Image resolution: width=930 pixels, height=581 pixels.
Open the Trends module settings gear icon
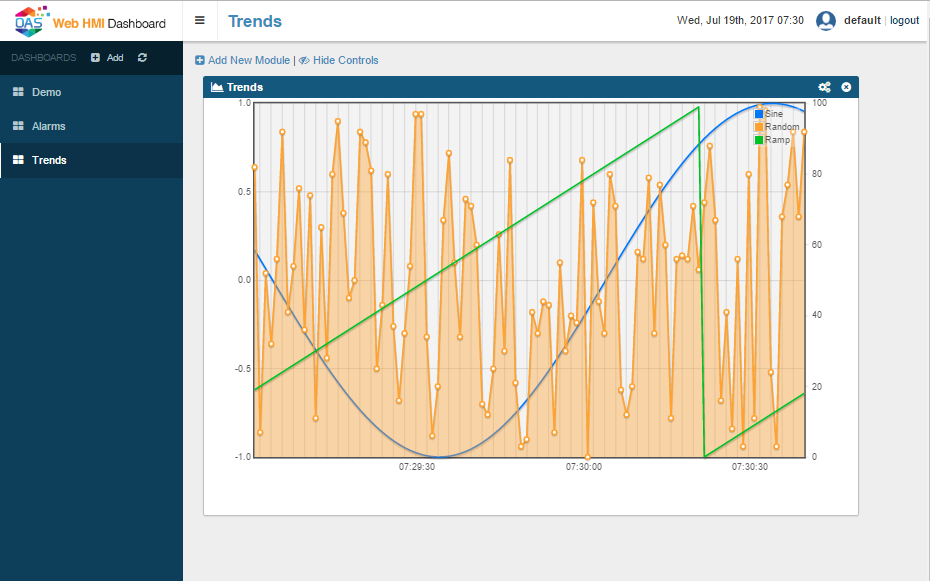point(824,87)
